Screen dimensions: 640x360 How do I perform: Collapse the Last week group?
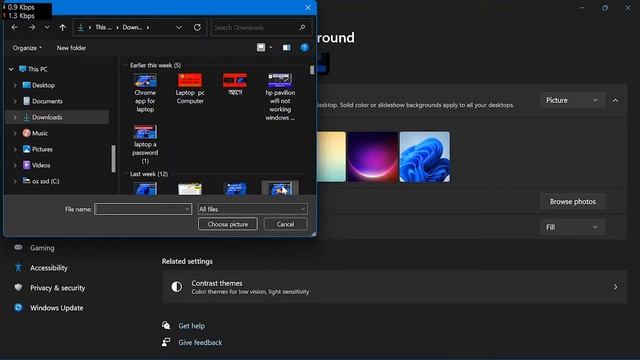[x=125, y=174]
